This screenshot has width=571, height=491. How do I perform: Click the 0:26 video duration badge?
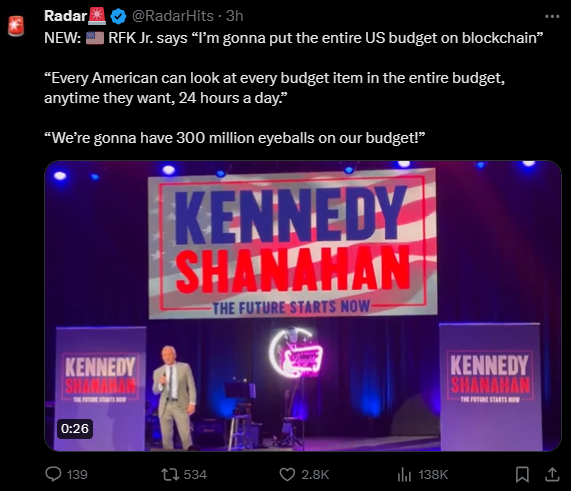(75, 429)
